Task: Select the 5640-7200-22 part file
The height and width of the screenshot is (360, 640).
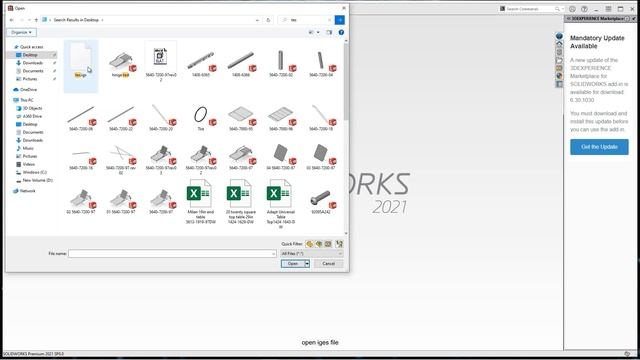Action: point(121,117)
